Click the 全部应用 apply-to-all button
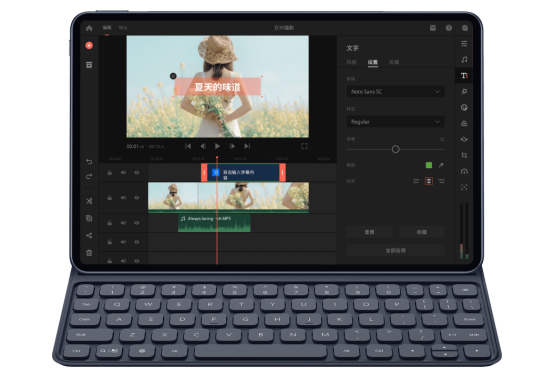Screen dimensions: 554x378 [395, 250]
